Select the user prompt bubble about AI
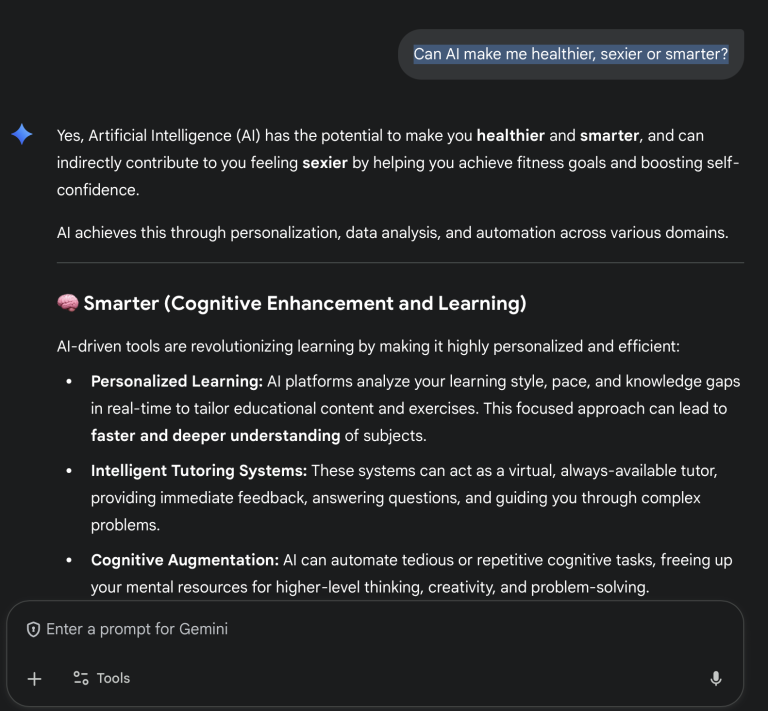The image size is (768, 711). click(x=571, y=54)
